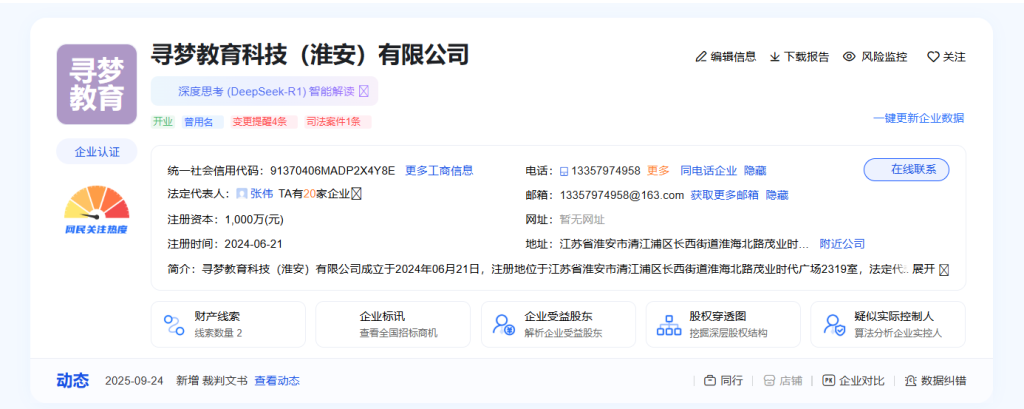Image resolution: width=1024 pixels, height=409 pixels.
Task: Click the 同行 briefcase icon
Action: point(710,381)
